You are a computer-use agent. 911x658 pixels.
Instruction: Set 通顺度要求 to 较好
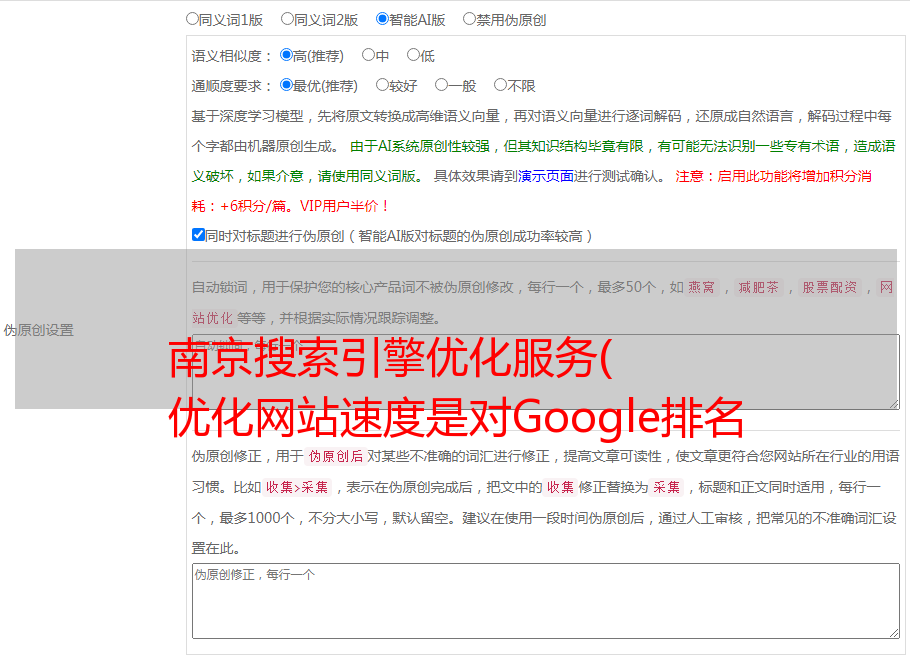click(x=382, y=85)
